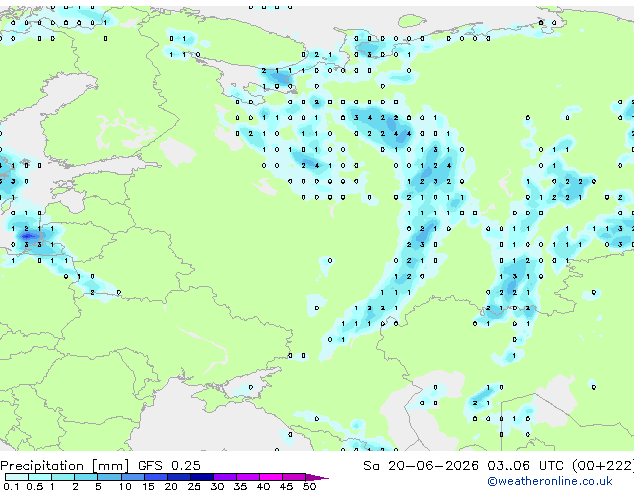Click the 2–5 mm legend color swatch
634x490 pixels.
pos(86,477)
